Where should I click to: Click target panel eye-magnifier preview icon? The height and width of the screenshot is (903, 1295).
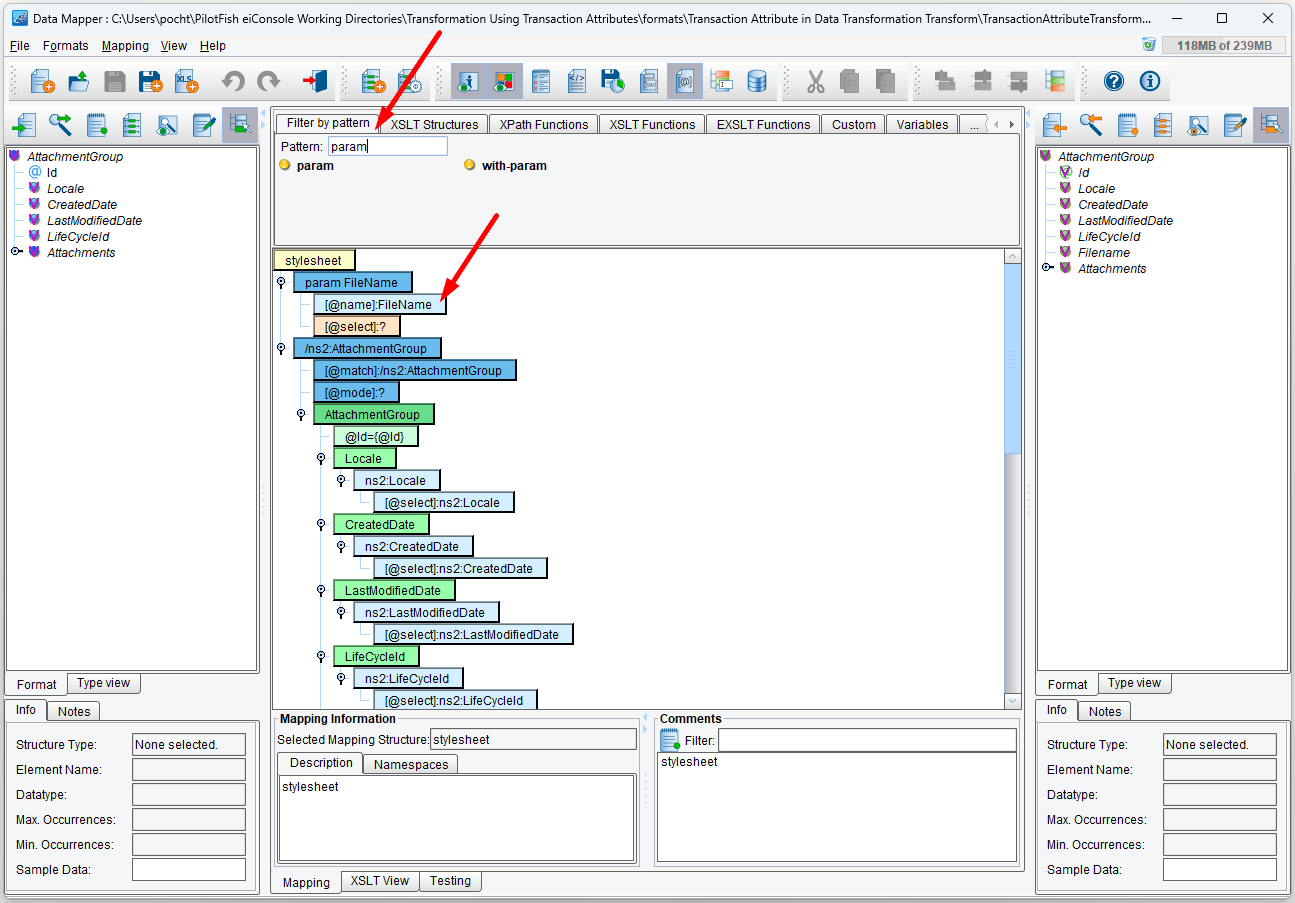pos(1199,125)
